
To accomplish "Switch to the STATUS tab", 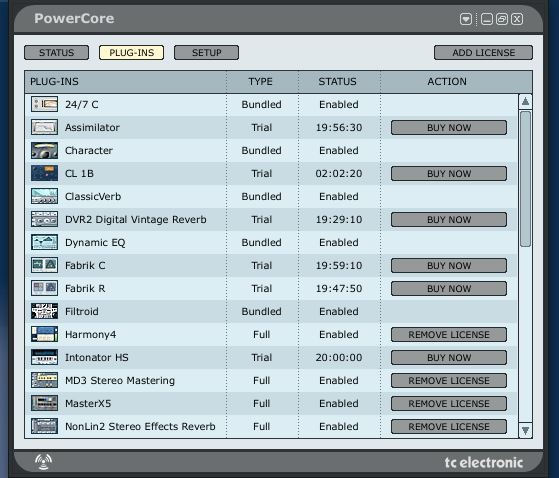I will [56, 53].
